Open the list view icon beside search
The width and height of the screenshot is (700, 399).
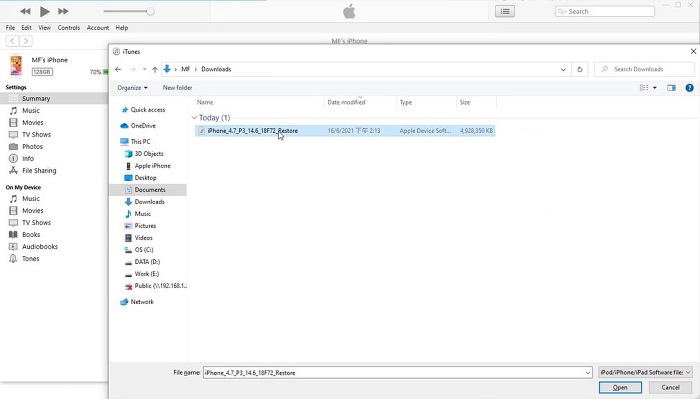(x=505, y=12)
